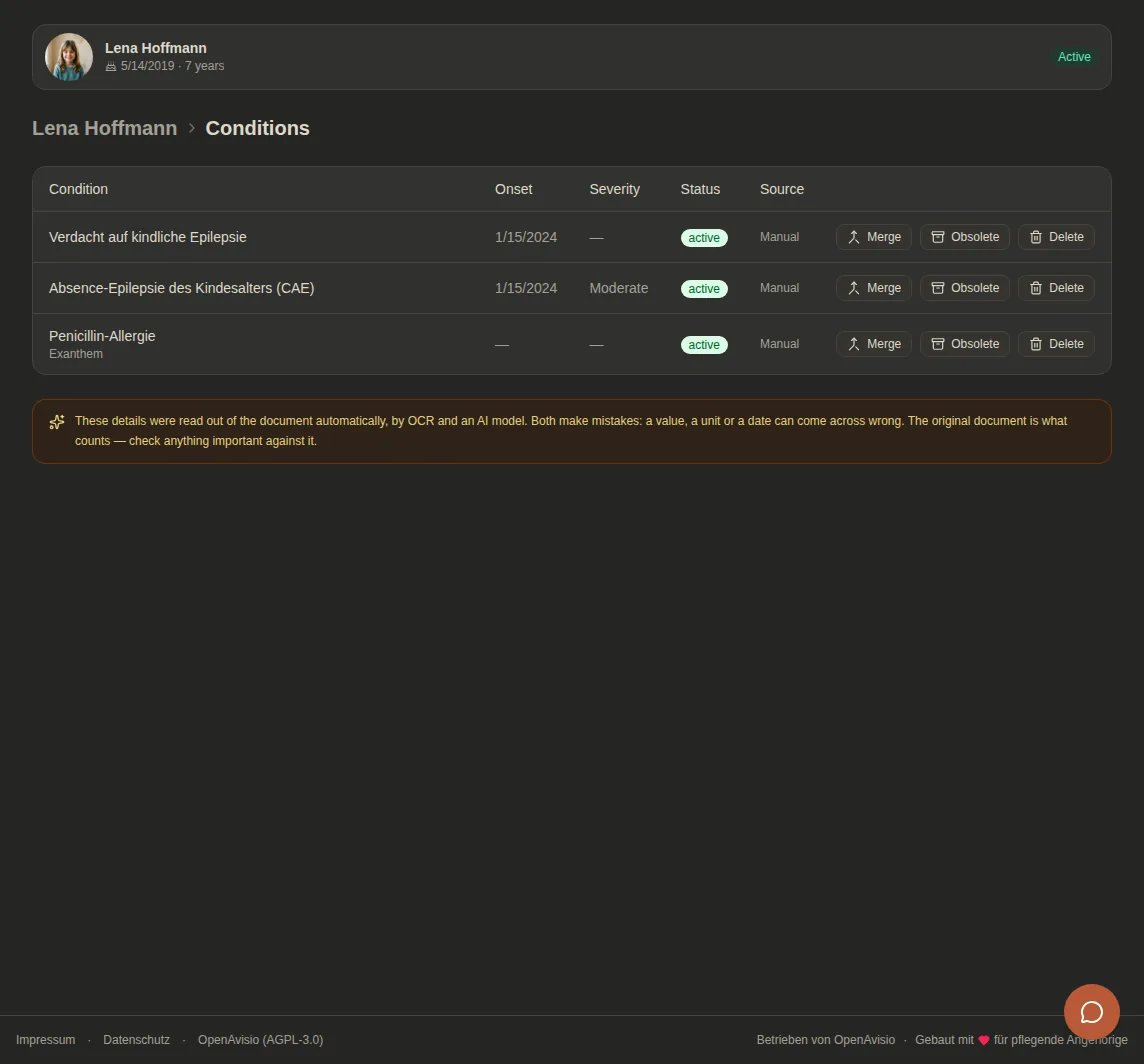Select the Absence-Epilepsie des Kindesalters (CAE) name
The height and width of the screenshot is (1064, 1144).
click(182, 288)
